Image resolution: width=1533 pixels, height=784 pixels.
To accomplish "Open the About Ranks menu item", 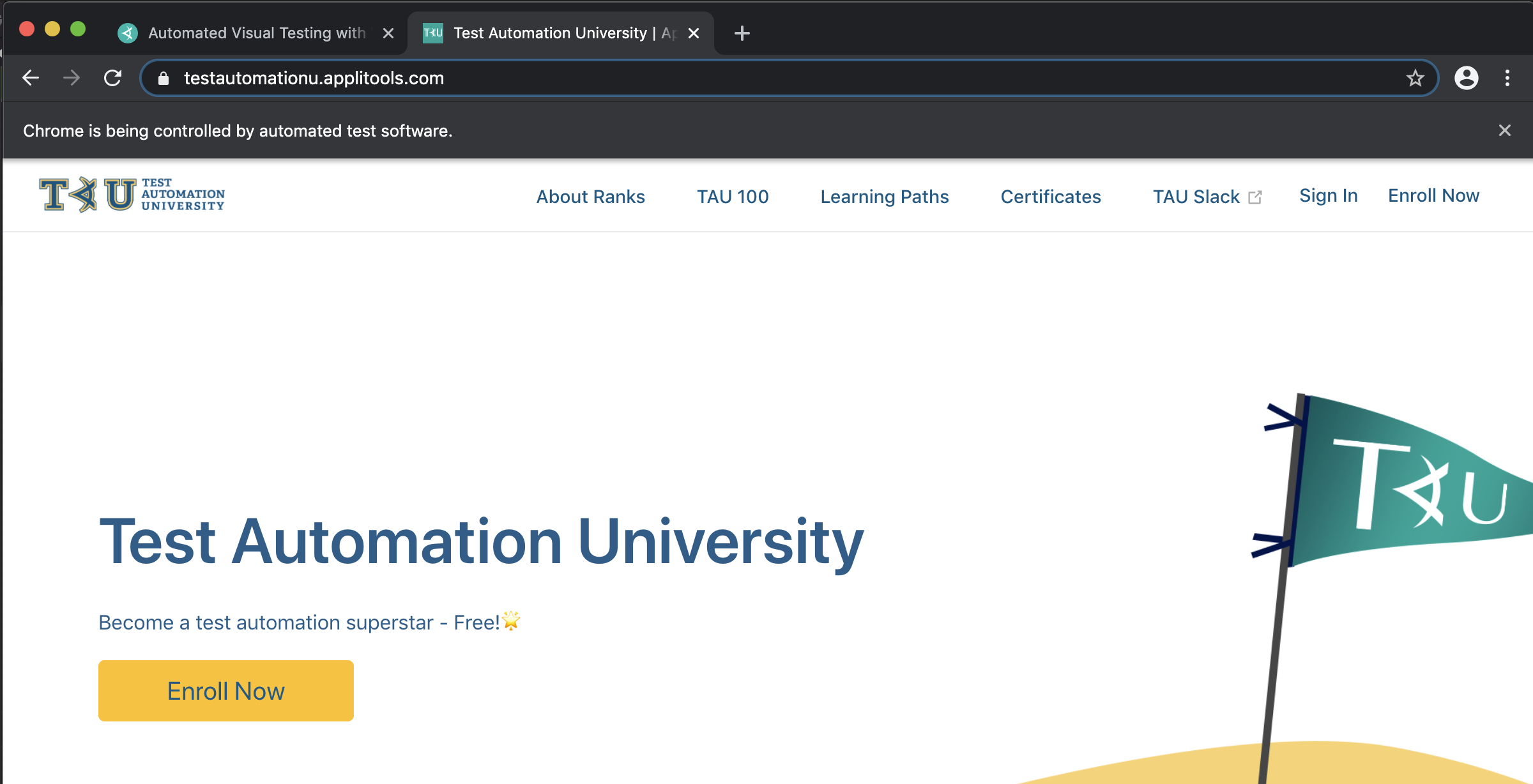I will (590, 197).
